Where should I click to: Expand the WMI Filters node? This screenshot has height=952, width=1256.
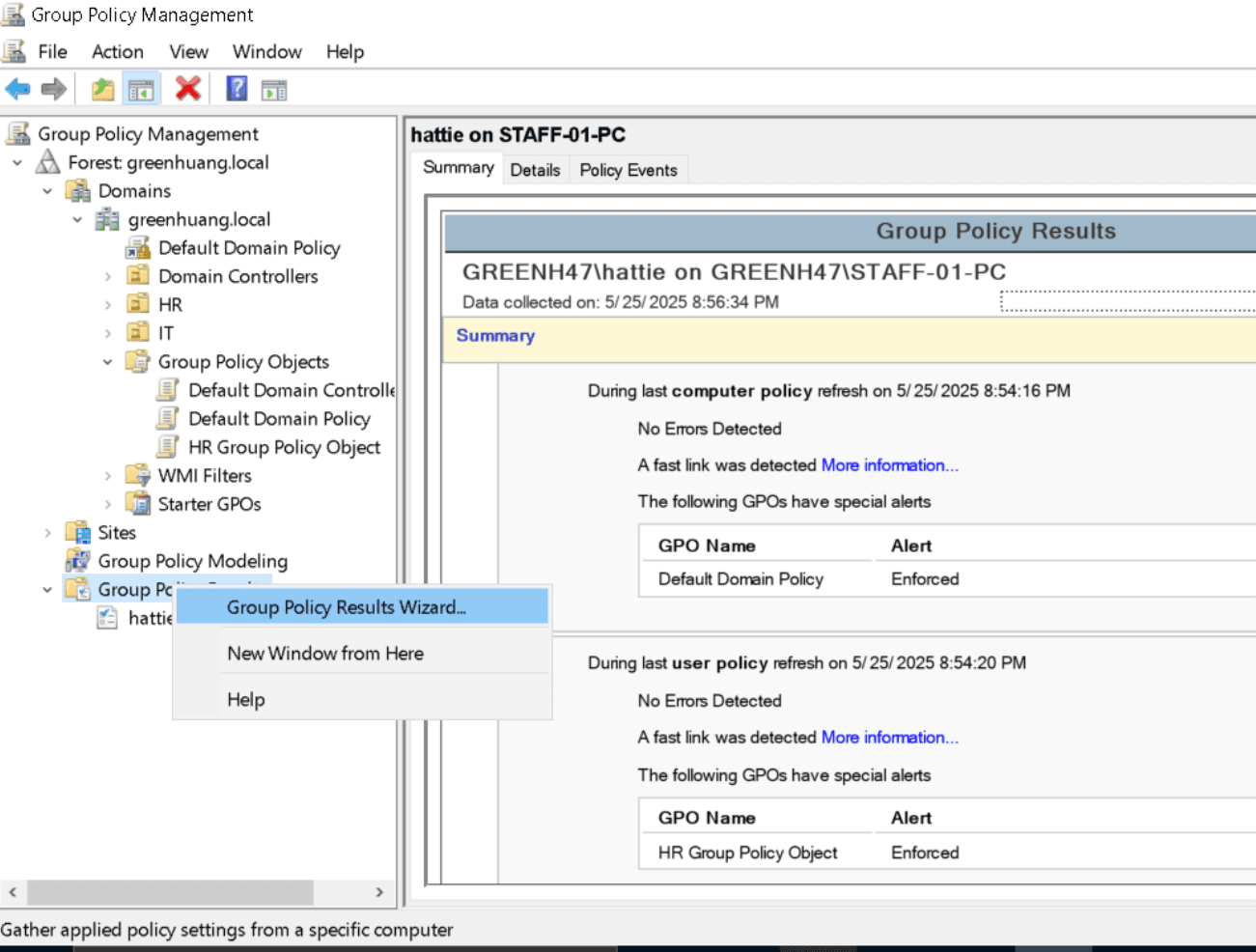coord(107,476)
